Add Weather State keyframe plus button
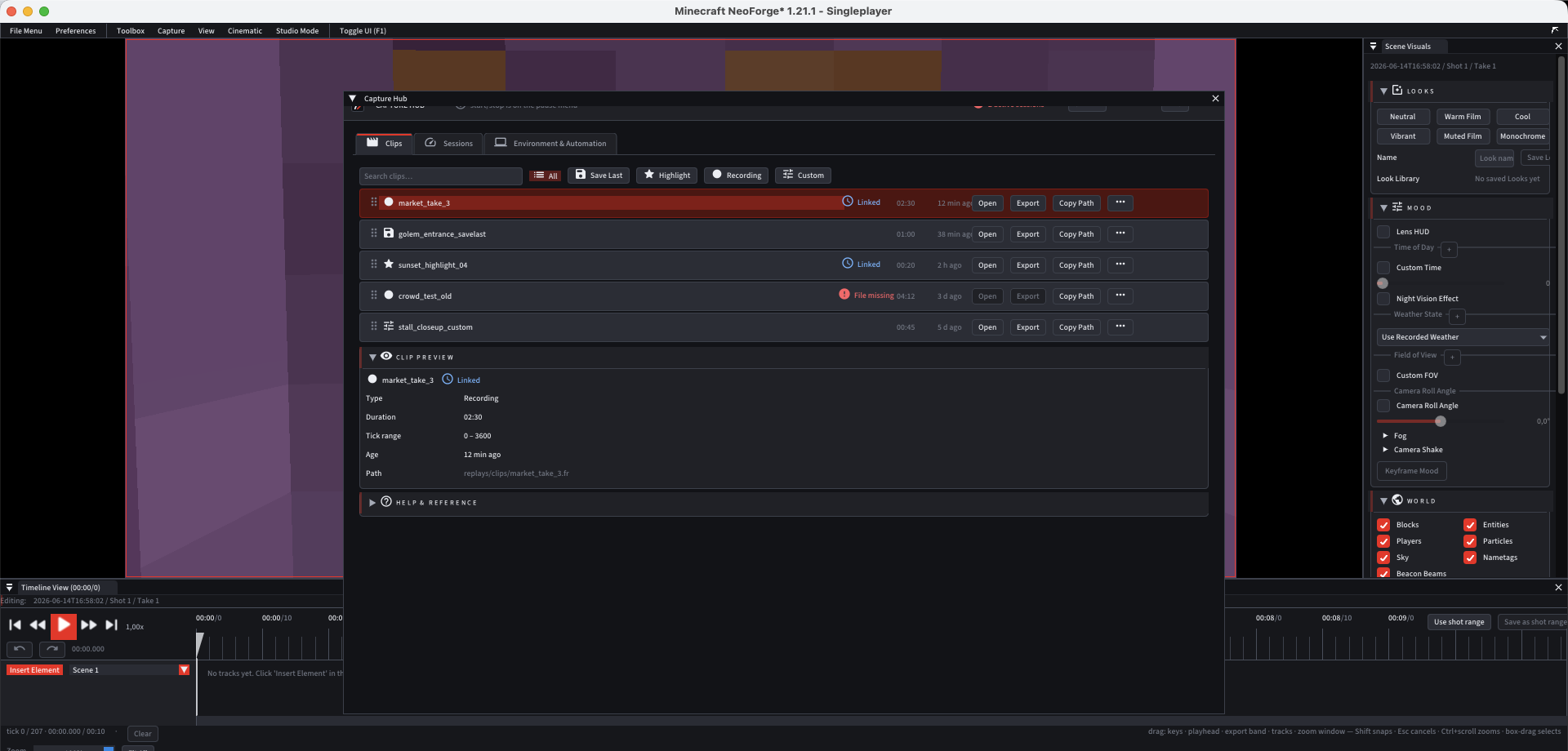1568x751 pixels. click(x=1457, y=316)
